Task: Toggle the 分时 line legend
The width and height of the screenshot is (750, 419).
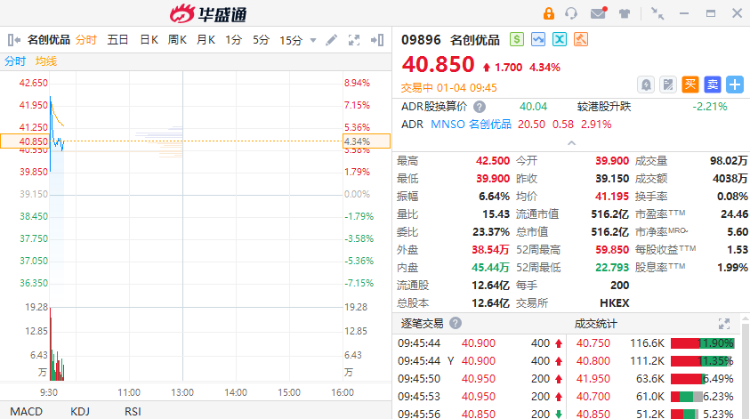Action: pos(15,61)
